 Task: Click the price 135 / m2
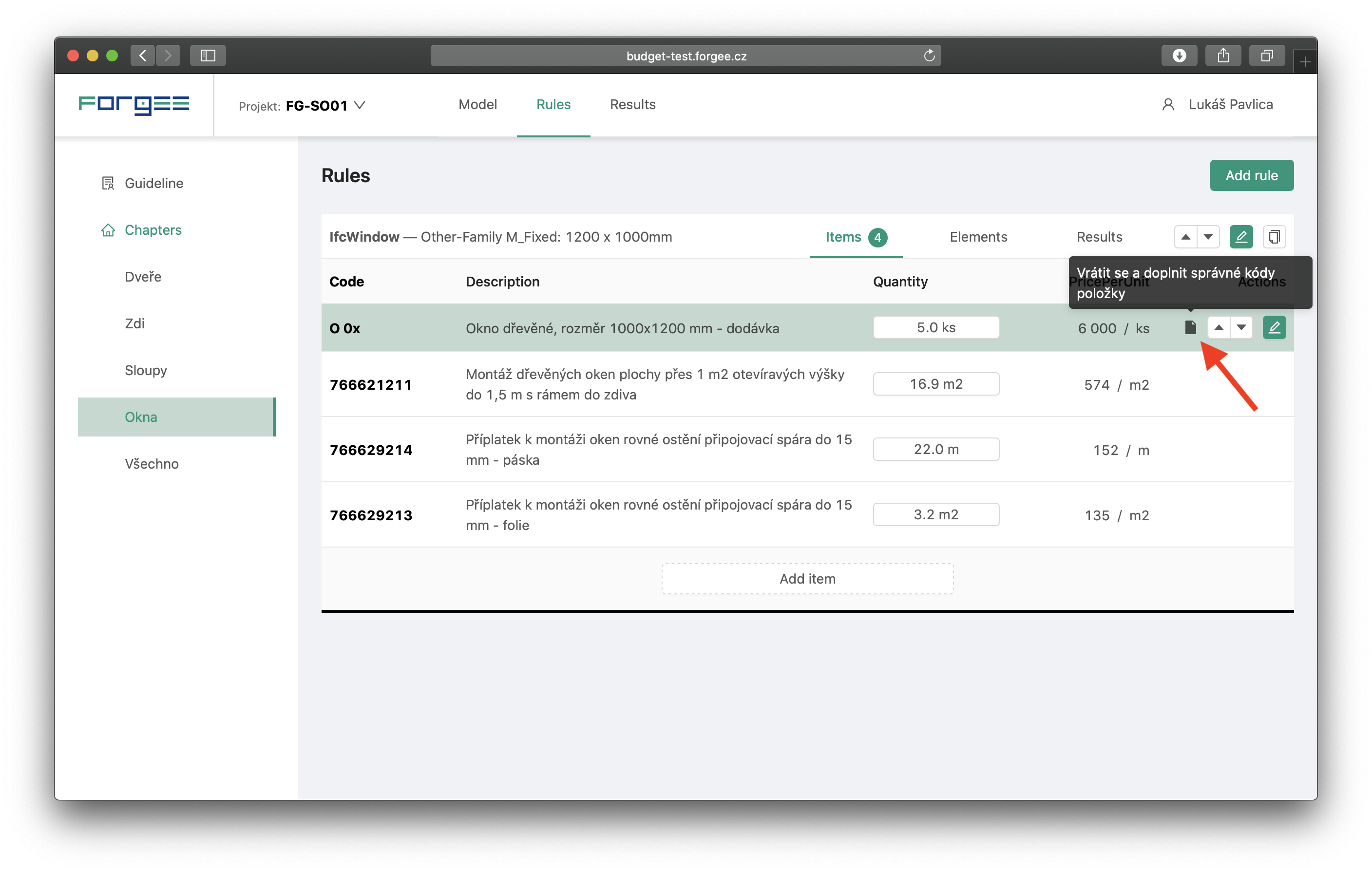[x=1116, y=515]
